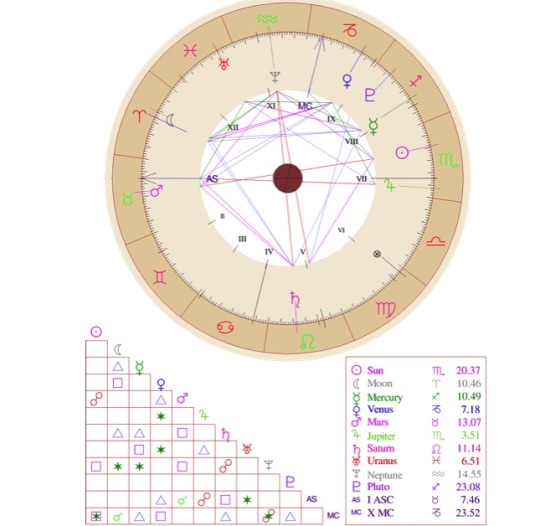
Task: Select the Neptune degree value 14.55
Action: 469,474
